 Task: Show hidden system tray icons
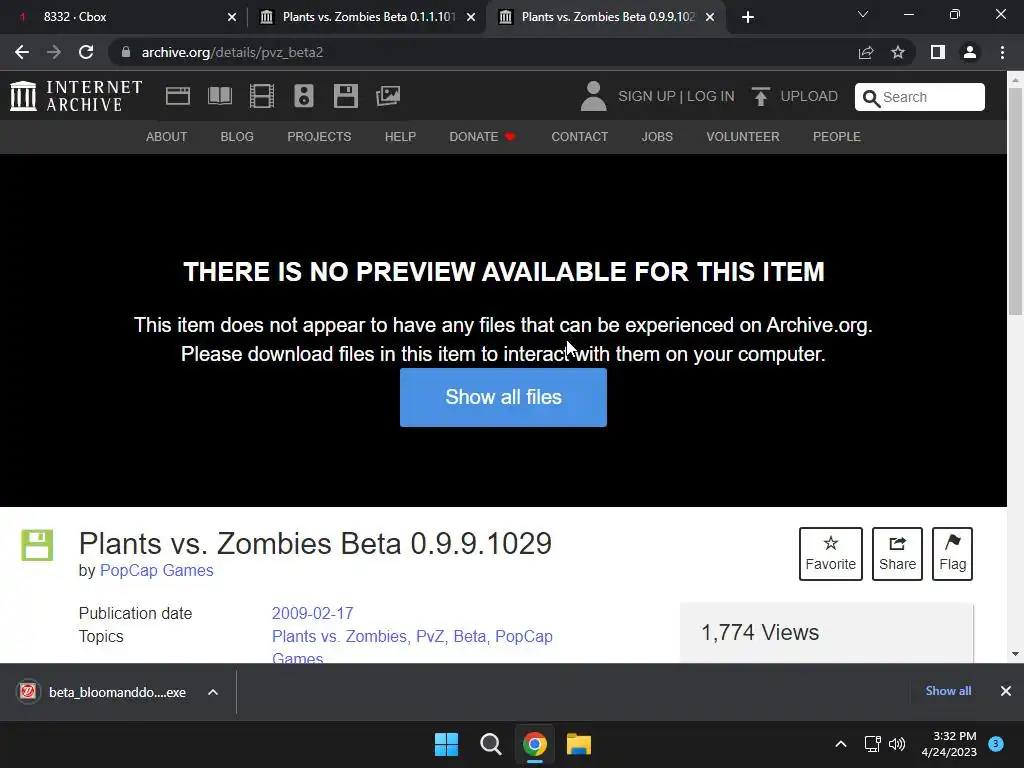841,744
